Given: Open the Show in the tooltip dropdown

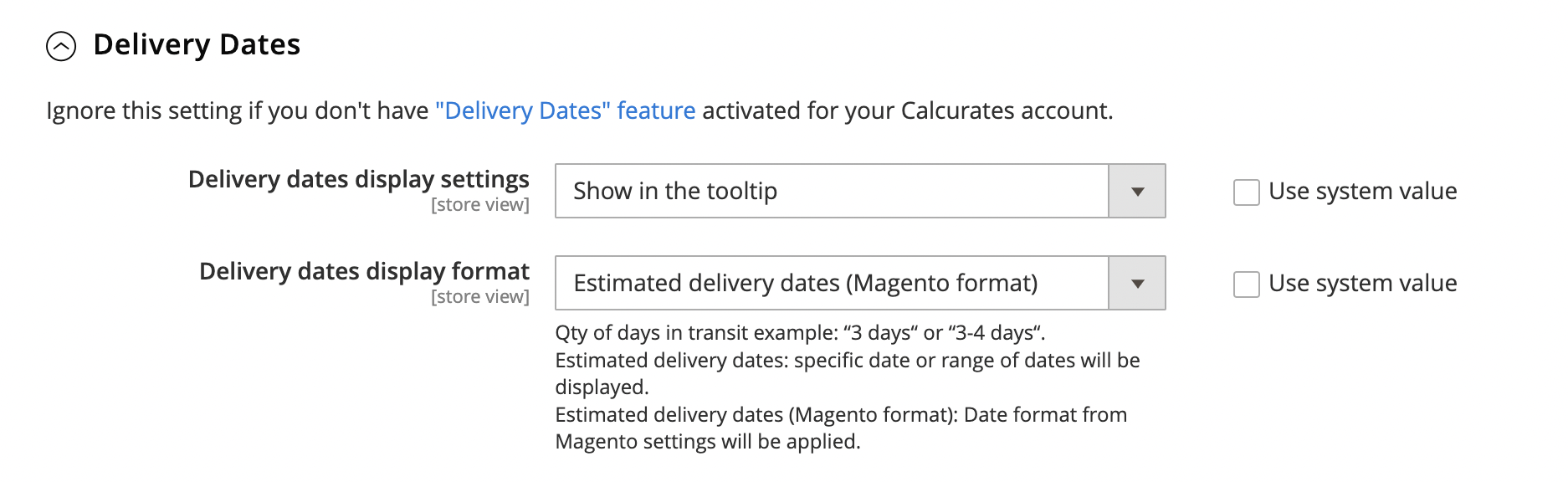Looking at the screenshot, I should pyautogui.click(x=860, y=191).
